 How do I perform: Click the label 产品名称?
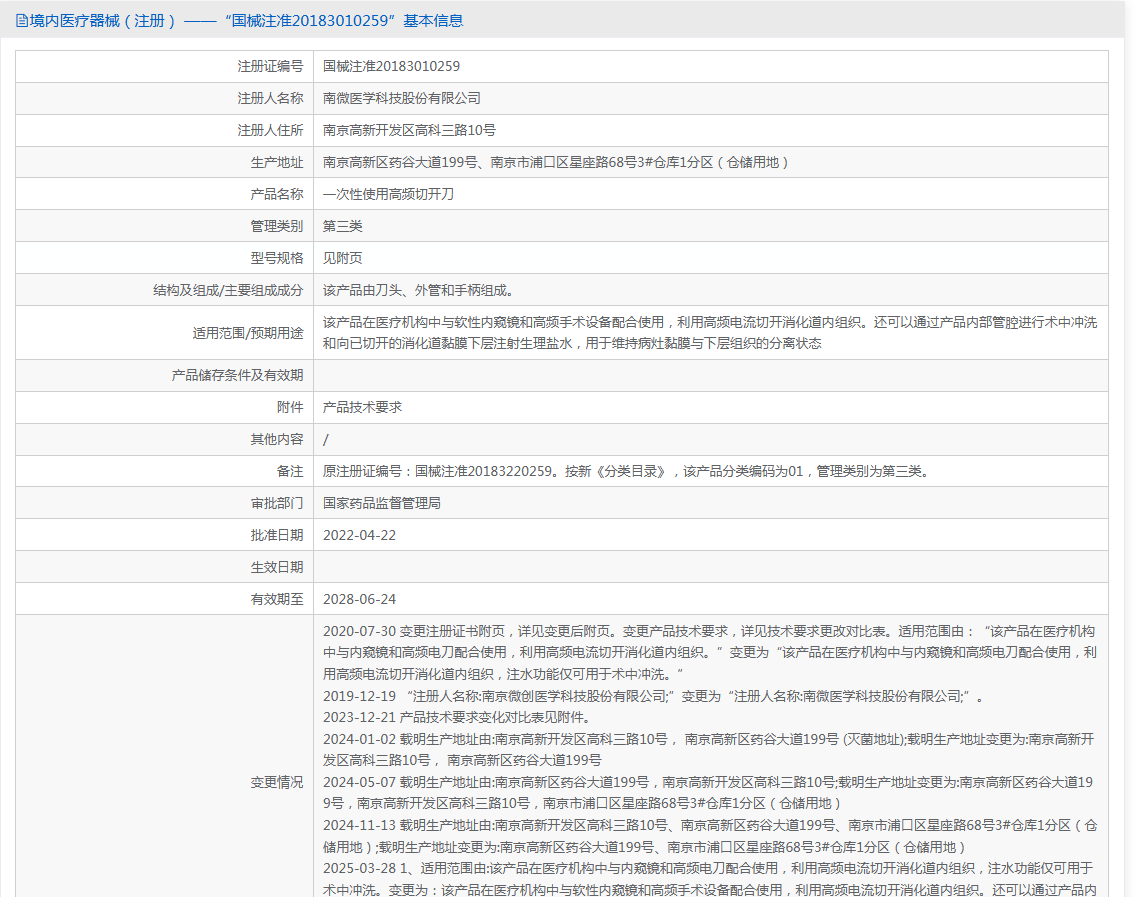(276, 195)
